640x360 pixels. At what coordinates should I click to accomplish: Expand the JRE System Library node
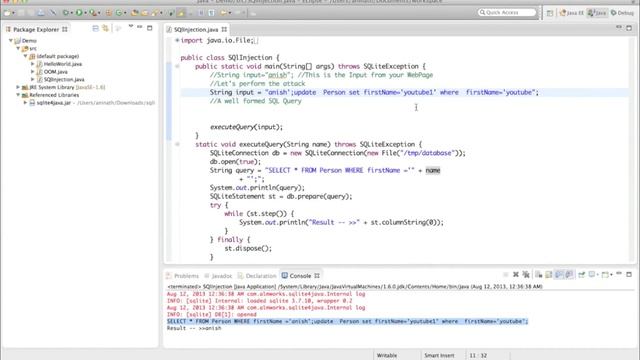18,87
